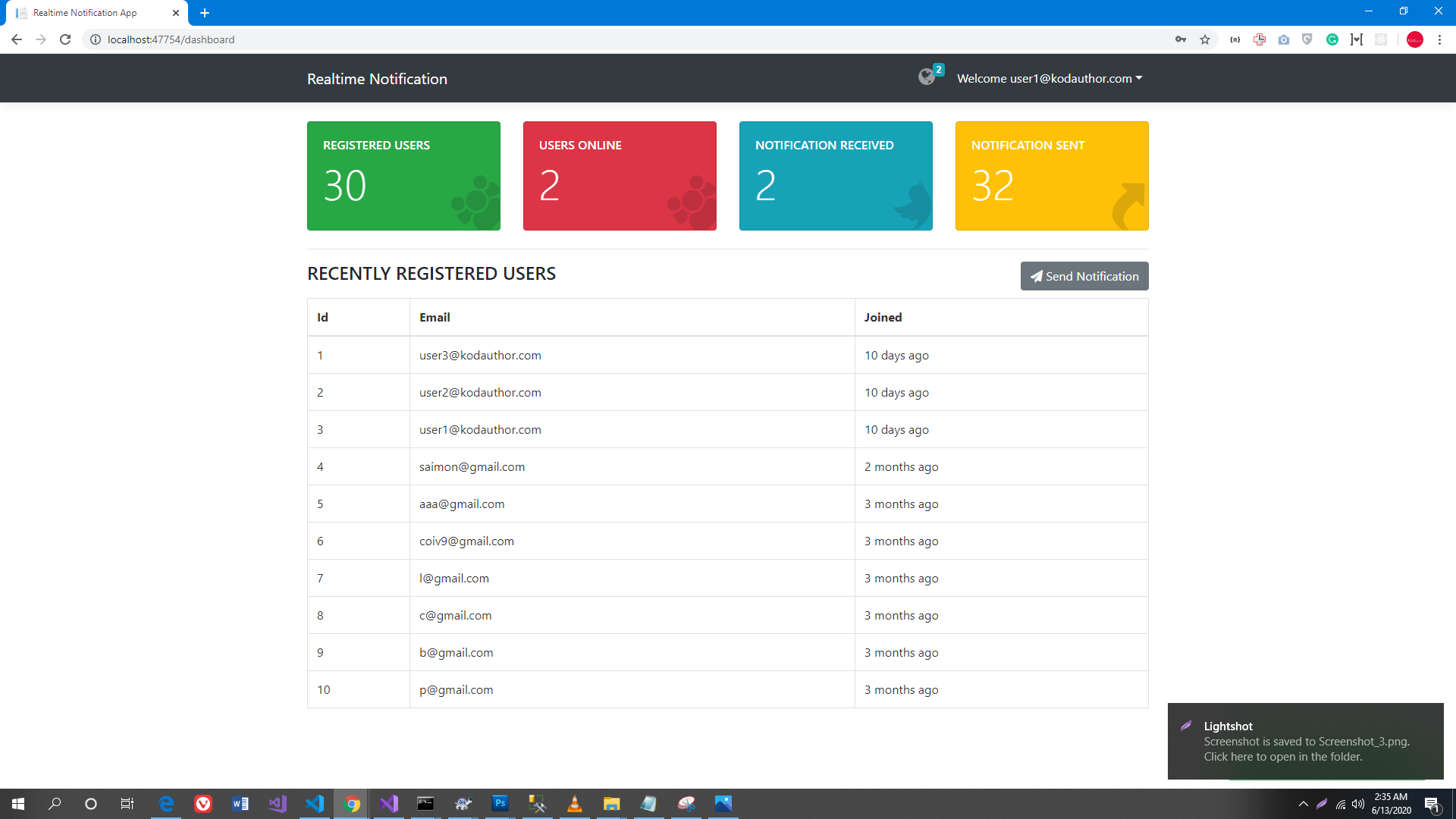
Task: Click the Send Notification button
Action: coord(1084,276)
